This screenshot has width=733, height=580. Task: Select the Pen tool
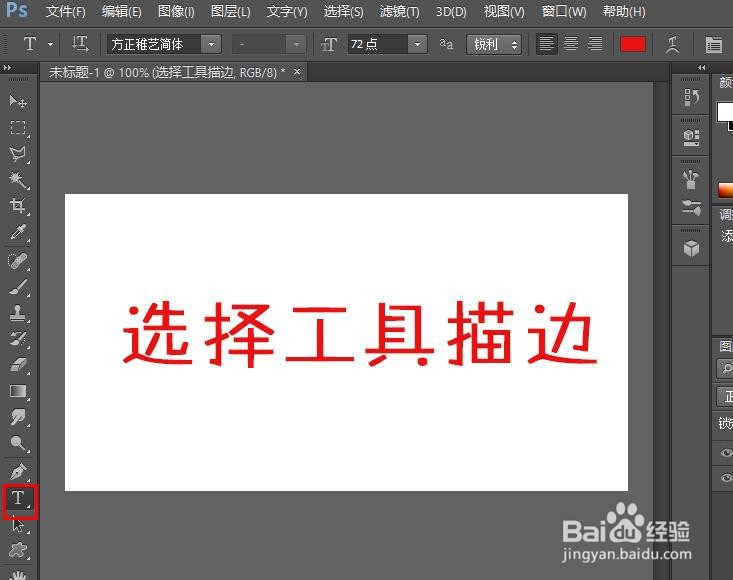tap(18, 472)
